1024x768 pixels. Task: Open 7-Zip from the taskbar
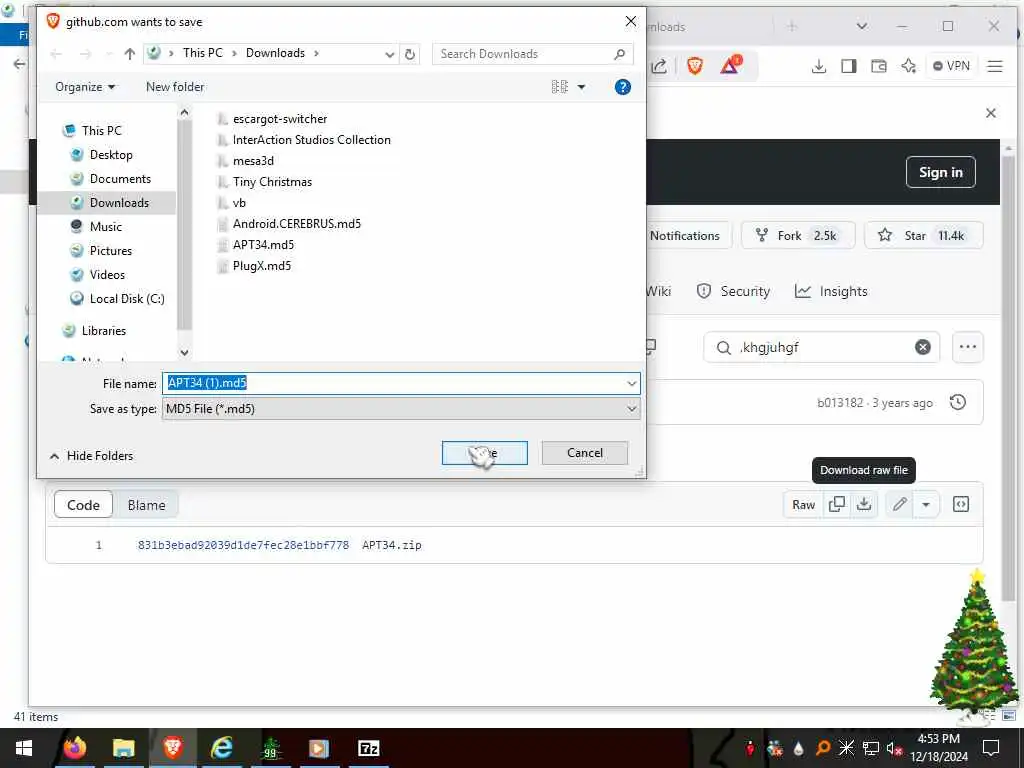coord(368,748)
